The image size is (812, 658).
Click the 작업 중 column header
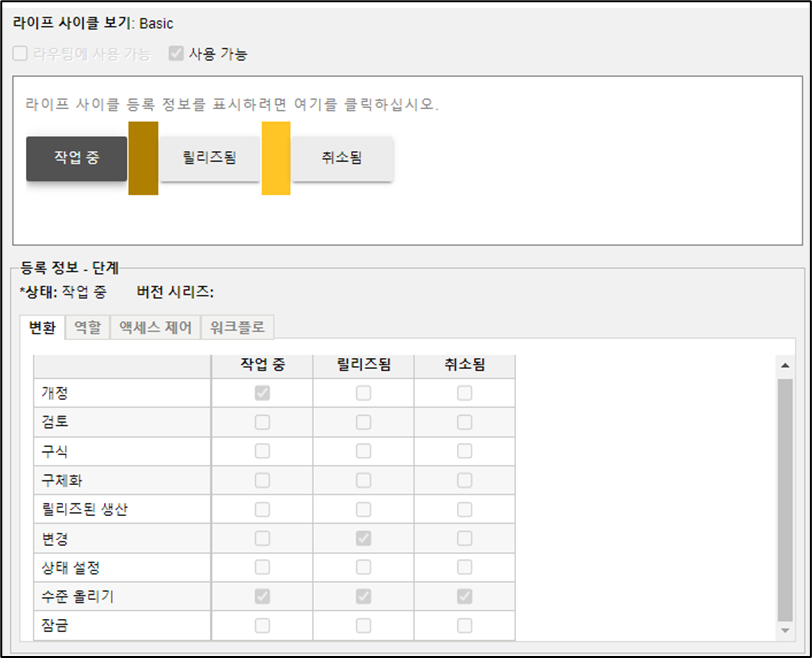point(262,365)
